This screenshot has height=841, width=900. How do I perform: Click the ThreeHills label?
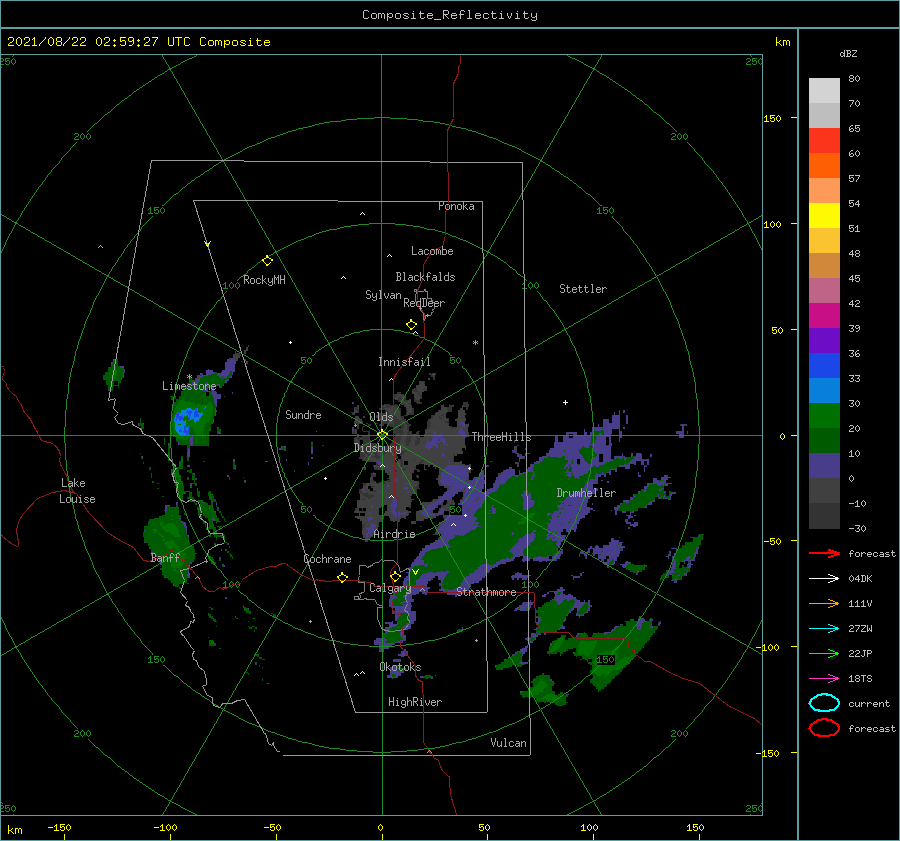(x=501, y=437)
